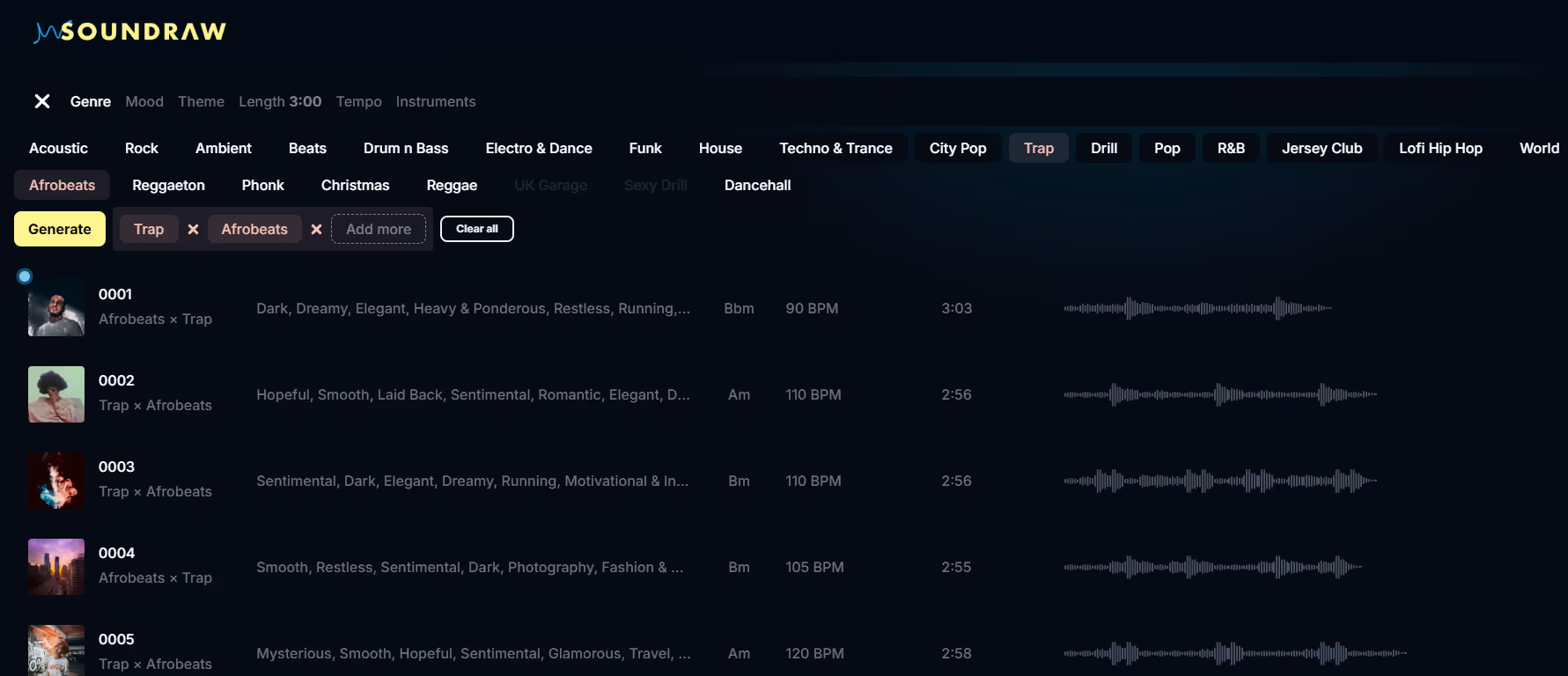Viewport: 1568px width, 676px height.
Task: Click the yellow Generate button
Action: pos(60,229)
